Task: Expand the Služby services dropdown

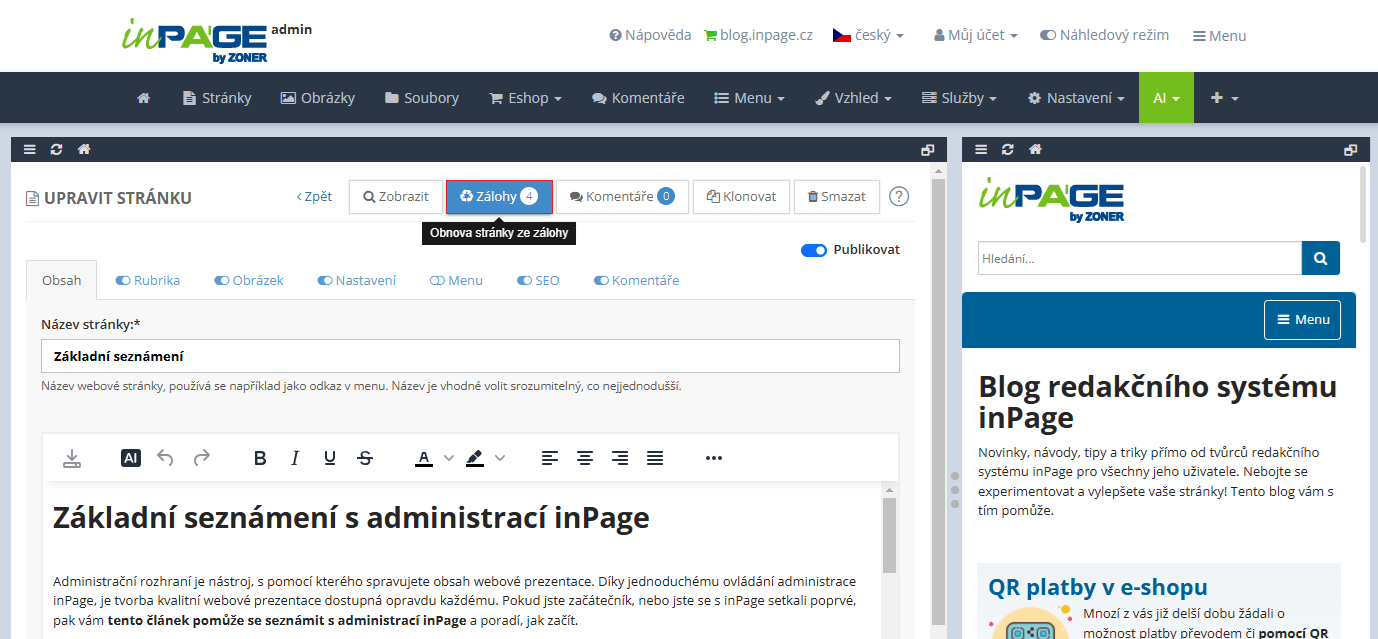Action: point(960,98)
